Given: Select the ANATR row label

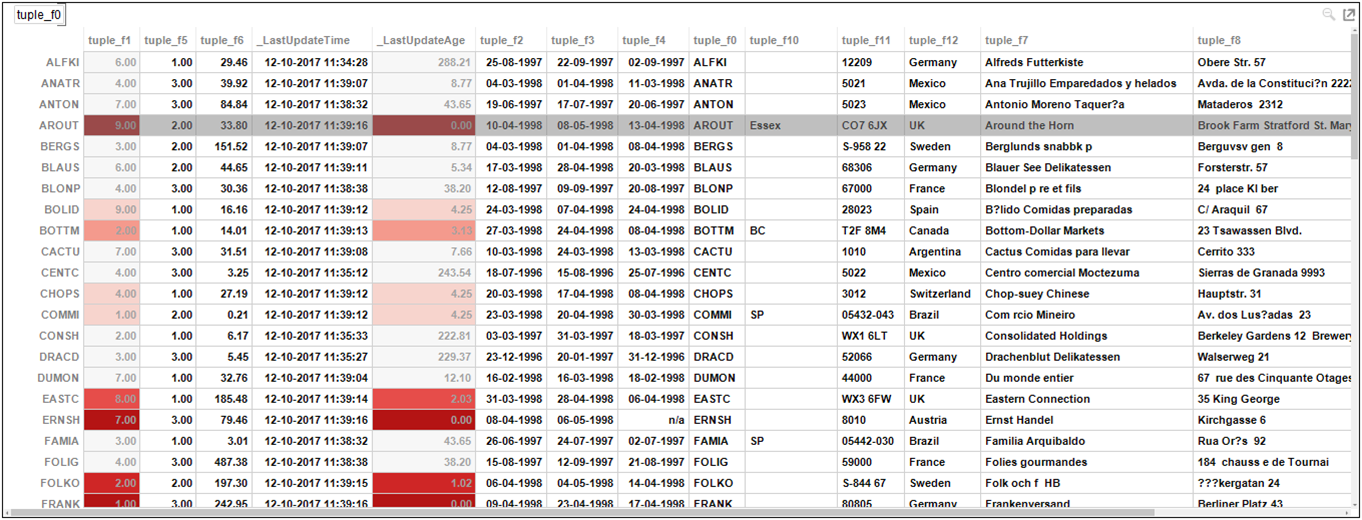Looking at the screenshot, I should pyautogui.click(x=61, y=83).
